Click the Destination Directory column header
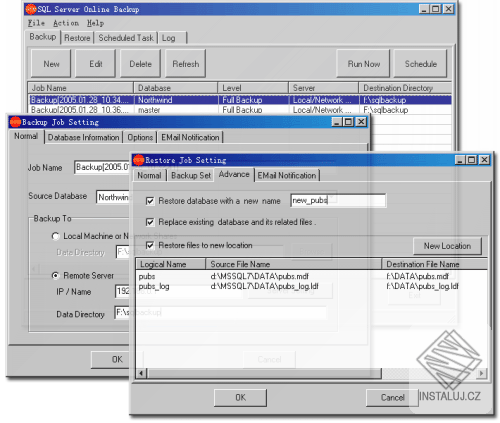Image resolution: width=500 pixels, height=423 pixels. click(x=405, y=88)
